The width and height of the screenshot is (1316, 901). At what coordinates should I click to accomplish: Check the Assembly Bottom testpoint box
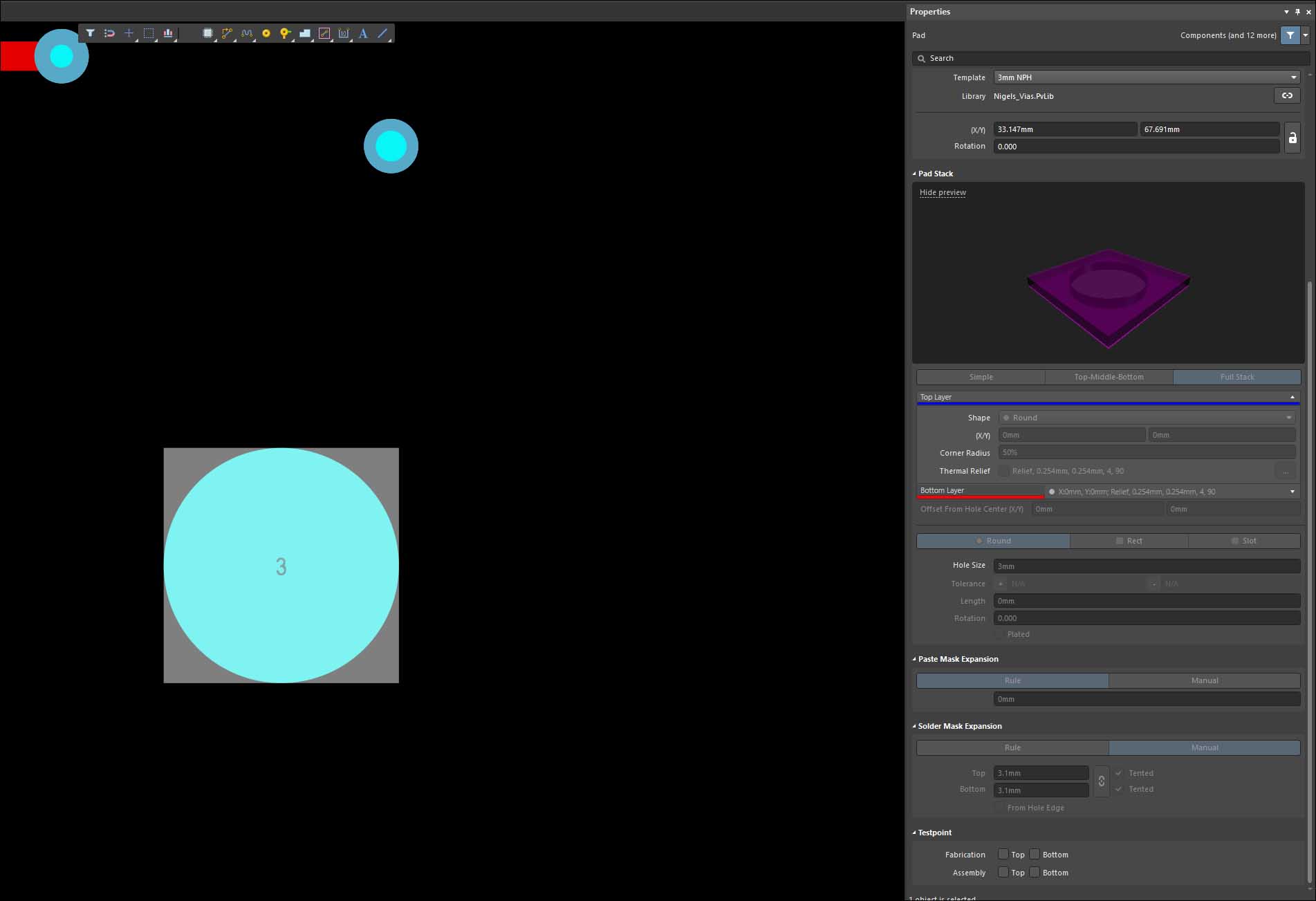click(x=1035, y=872)
